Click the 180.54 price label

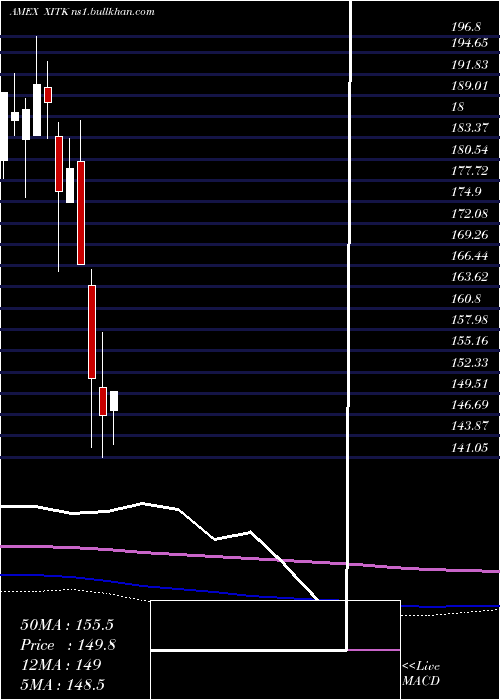tap(470, 150)
